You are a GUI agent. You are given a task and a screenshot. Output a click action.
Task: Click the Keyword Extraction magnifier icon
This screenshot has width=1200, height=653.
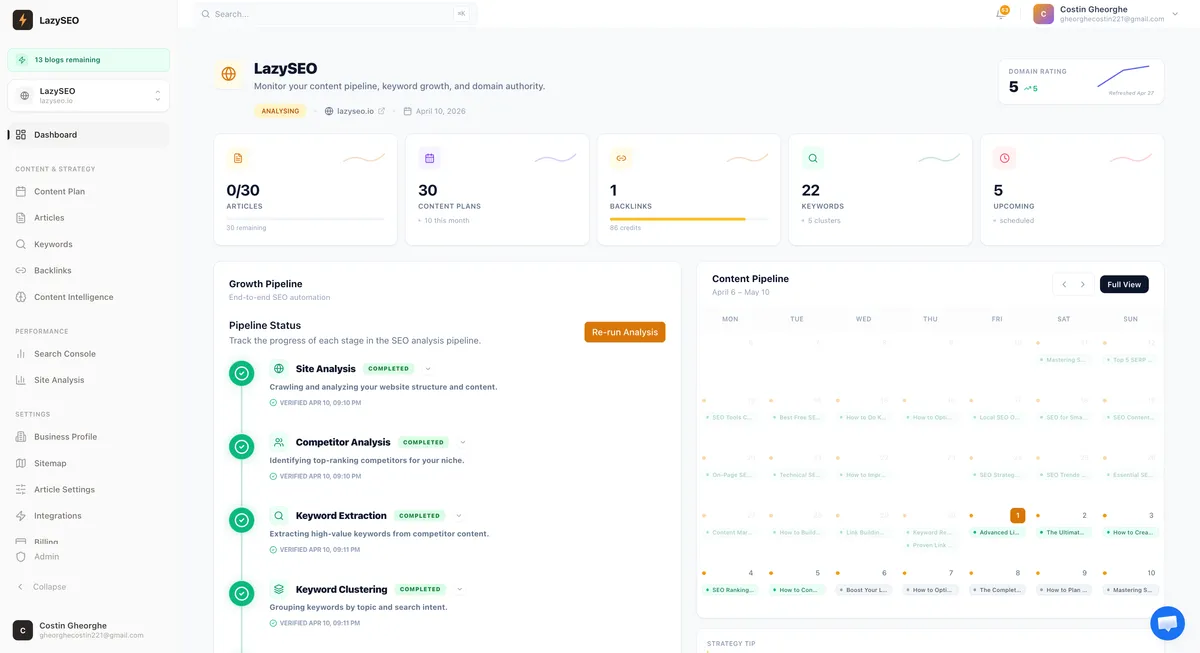point(279,516)
